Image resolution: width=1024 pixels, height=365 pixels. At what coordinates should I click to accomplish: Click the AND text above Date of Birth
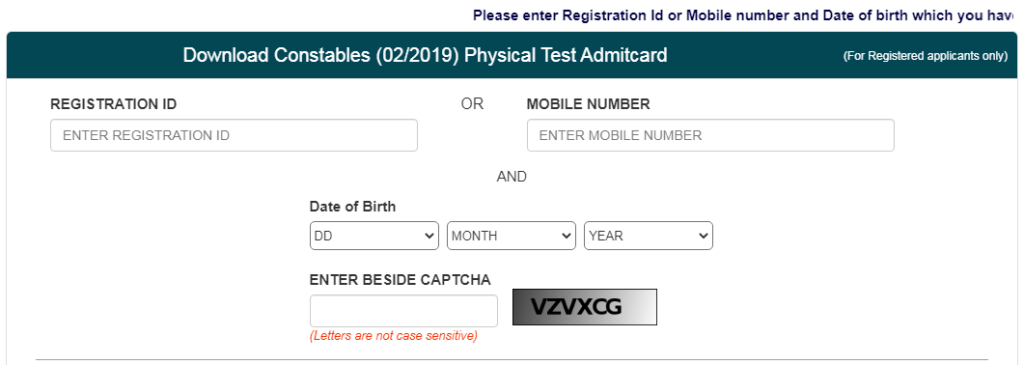coord(511,177)
